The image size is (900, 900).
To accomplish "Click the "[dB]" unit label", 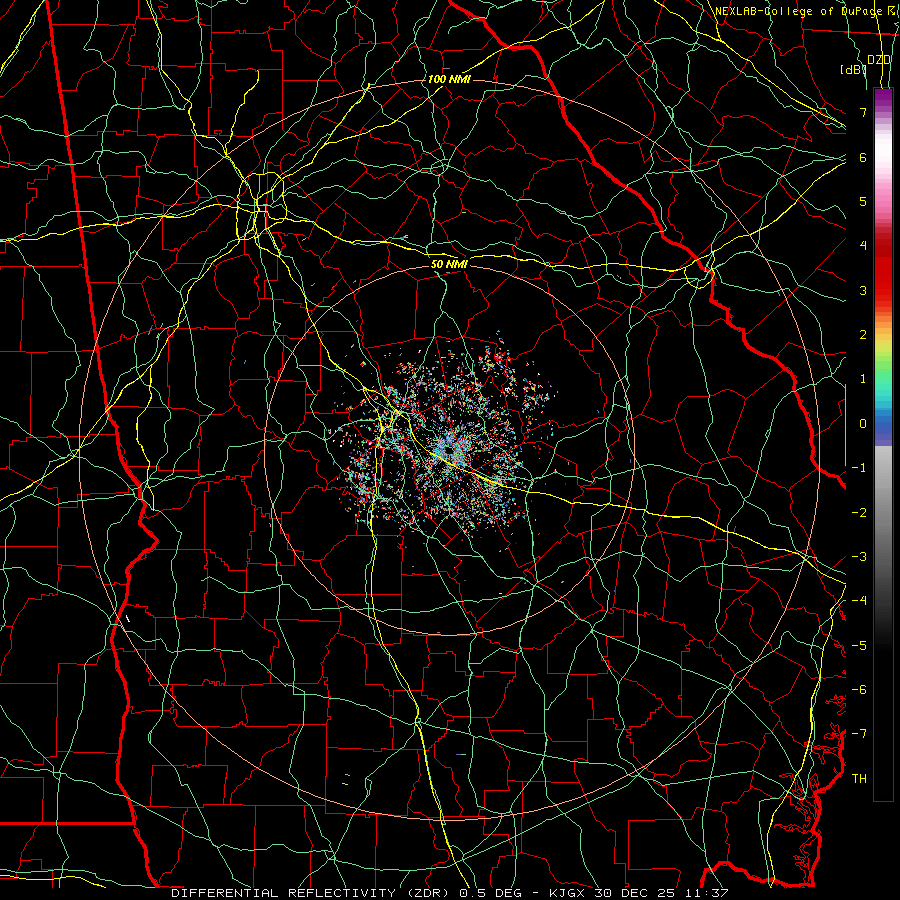I will click(x=853, y=69).
